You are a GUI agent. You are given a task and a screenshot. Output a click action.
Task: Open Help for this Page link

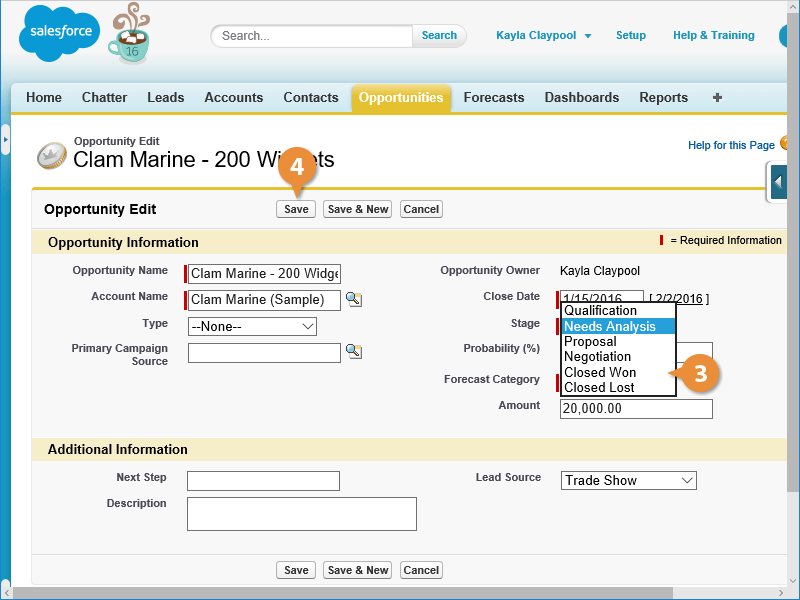(x=731, y=145)
